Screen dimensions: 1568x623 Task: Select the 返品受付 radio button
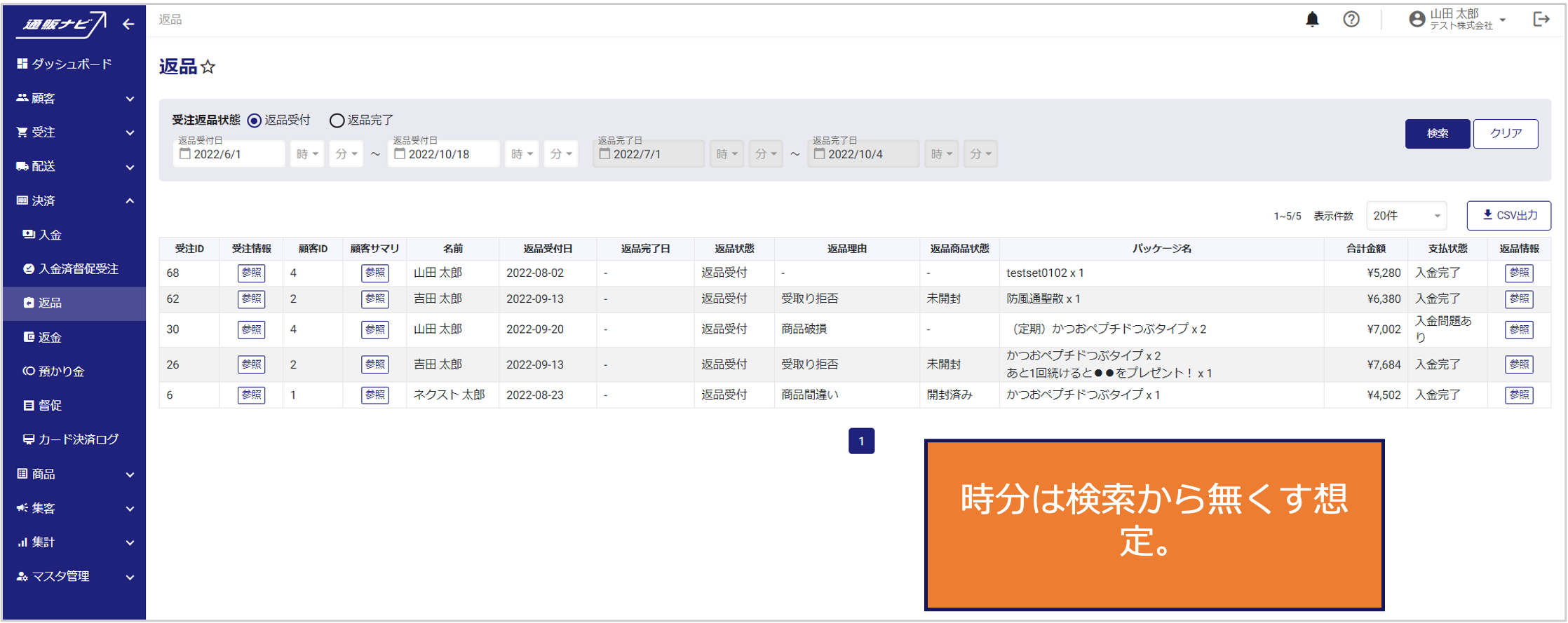pos(255,121)
